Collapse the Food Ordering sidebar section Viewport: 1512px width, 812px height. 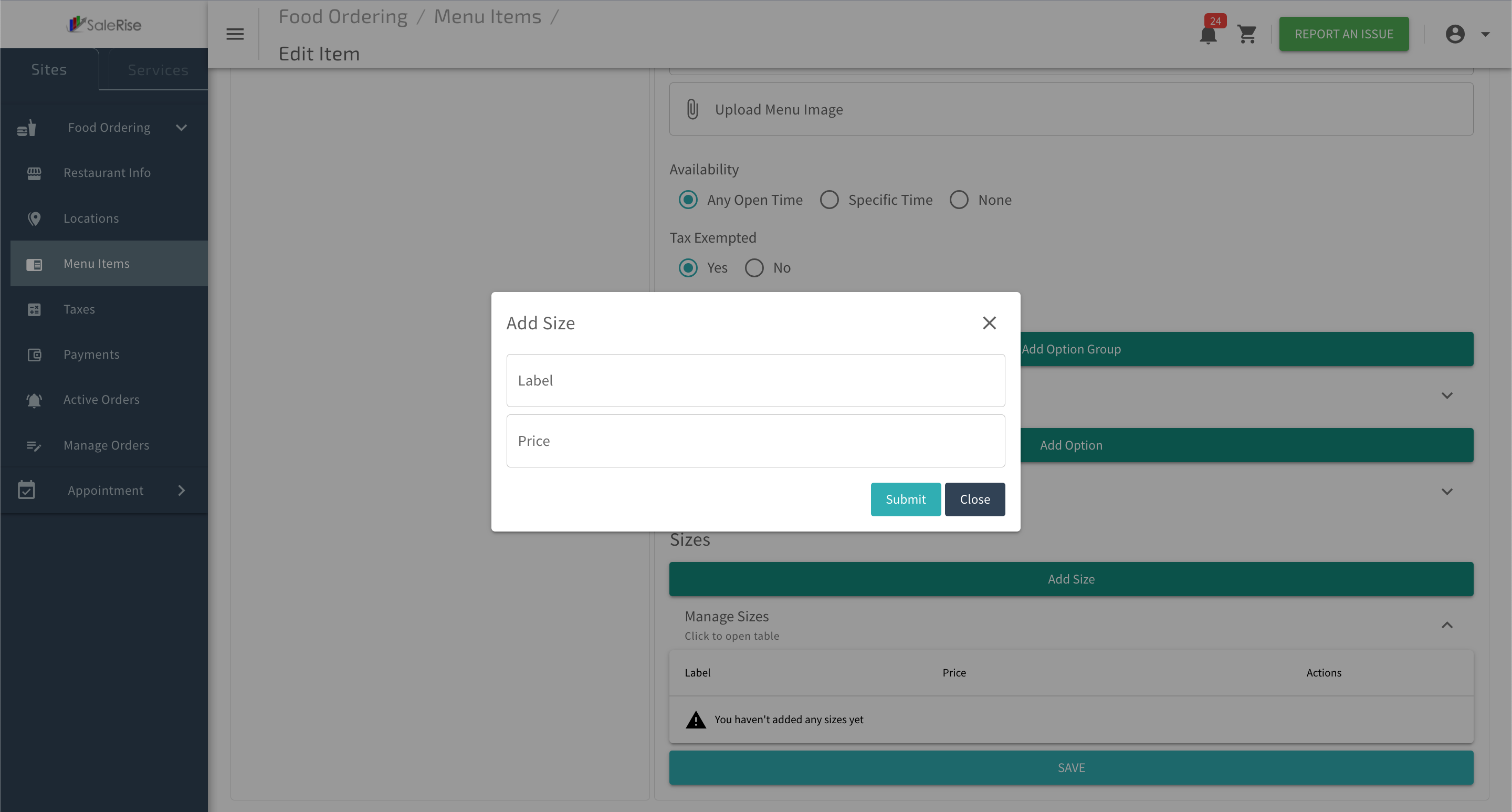click(181, 128)
